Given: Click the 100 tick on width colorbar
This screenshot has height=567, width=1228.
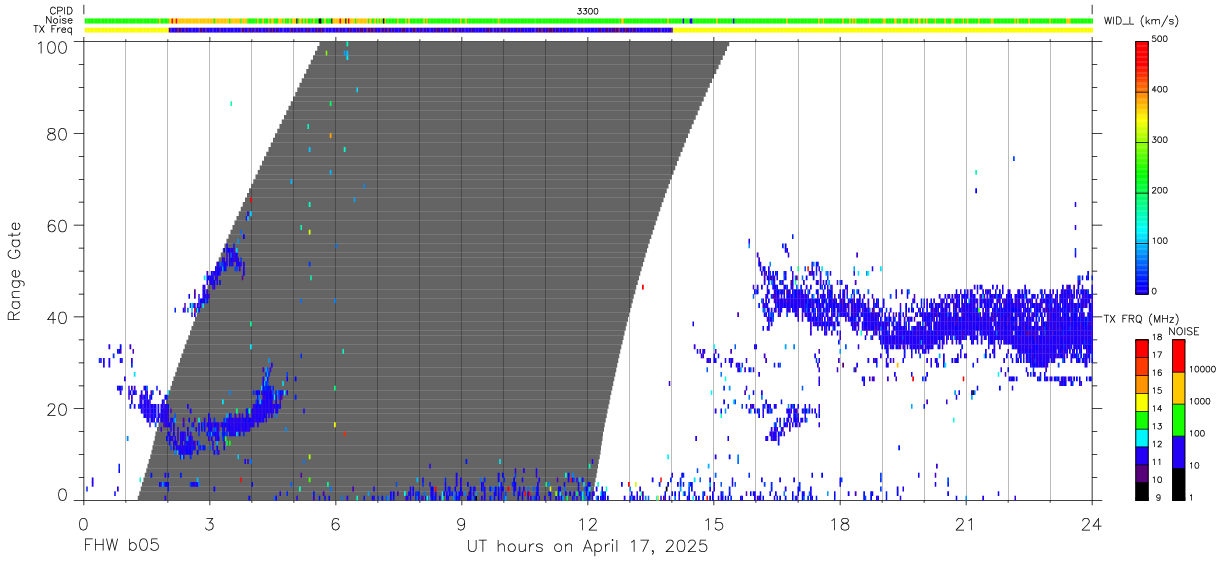Looking at the screenshot, I should (1162, 241).
